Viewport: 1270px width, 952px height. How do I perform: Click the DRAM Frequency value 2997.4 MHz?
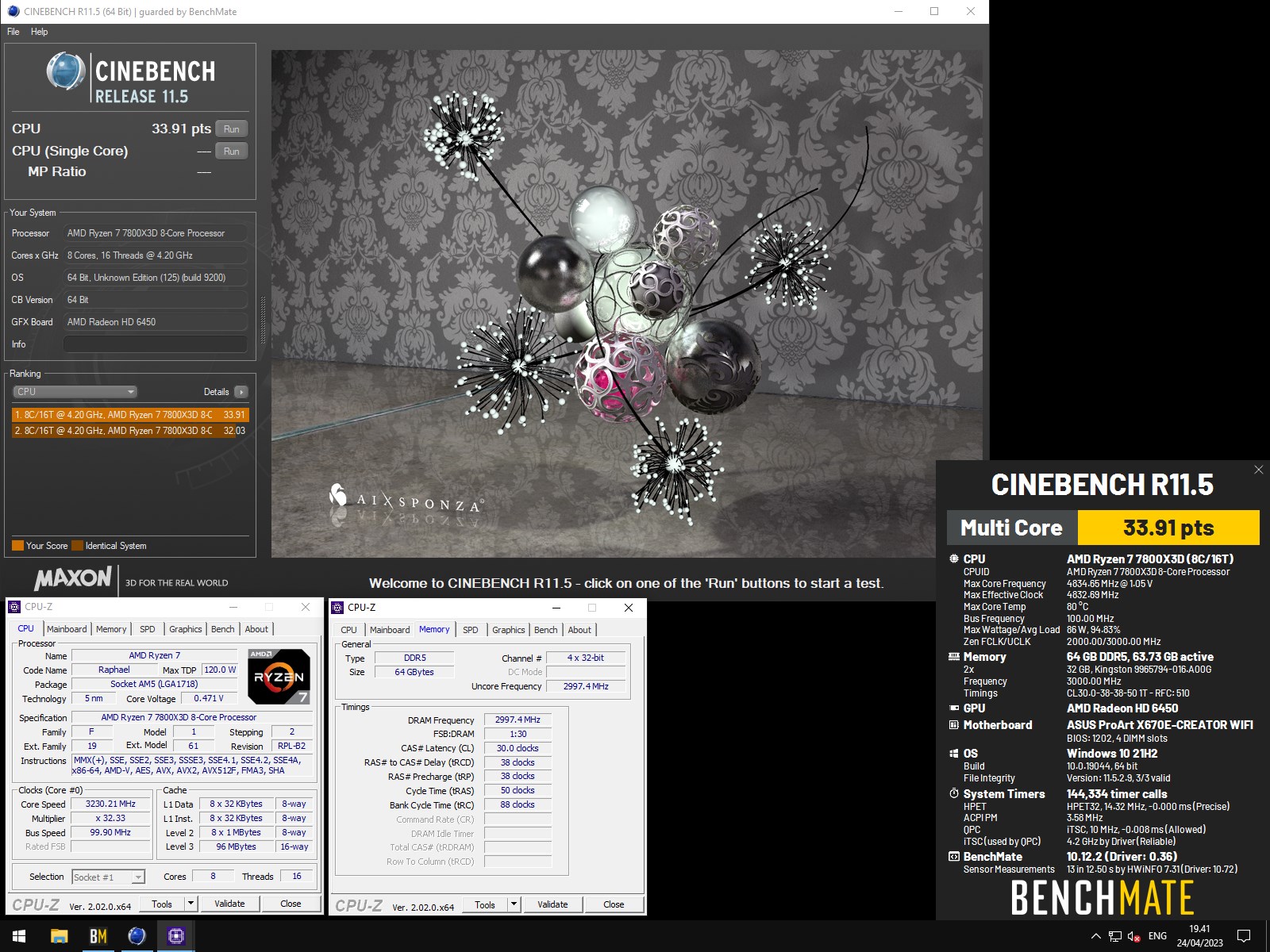(x=518, y=720)
